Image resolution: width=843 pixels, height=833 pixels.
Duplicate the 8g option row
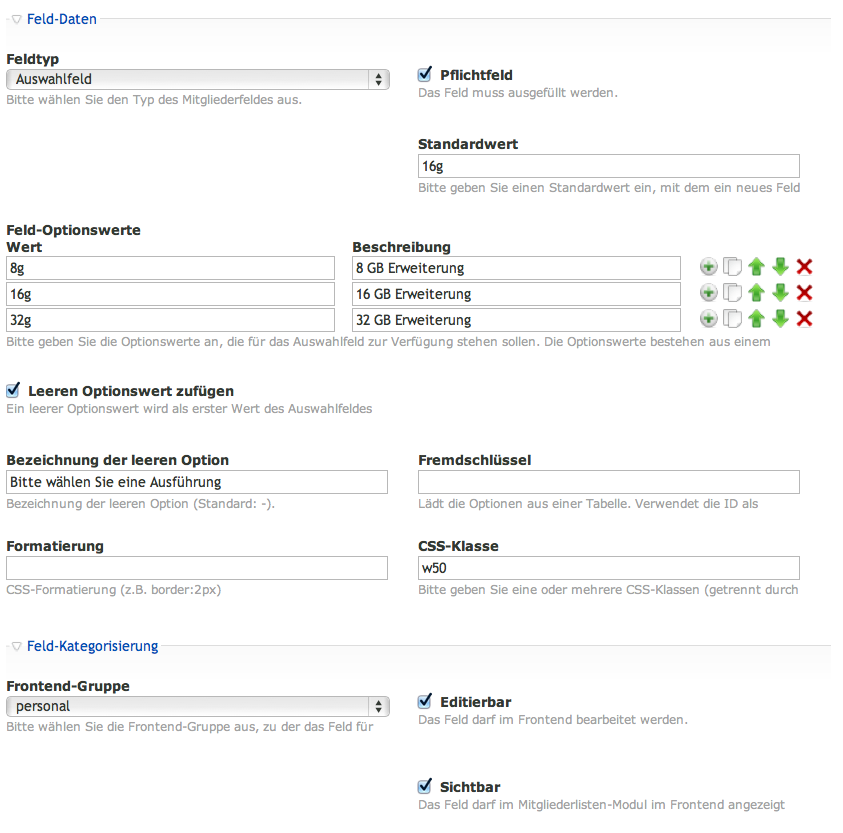tap(732, 267)
